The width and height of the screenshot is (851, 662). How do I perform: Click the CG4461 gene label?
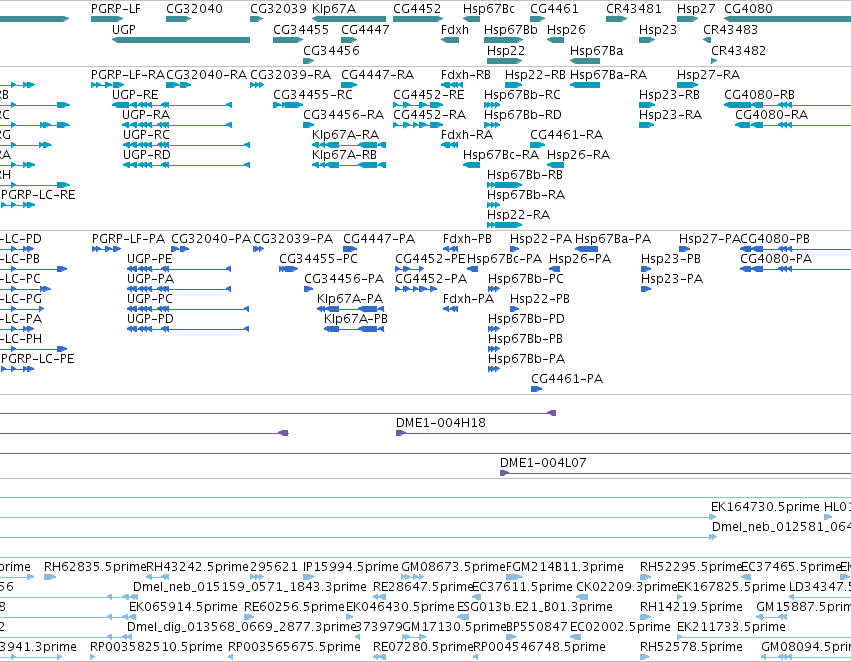(554, 9)
